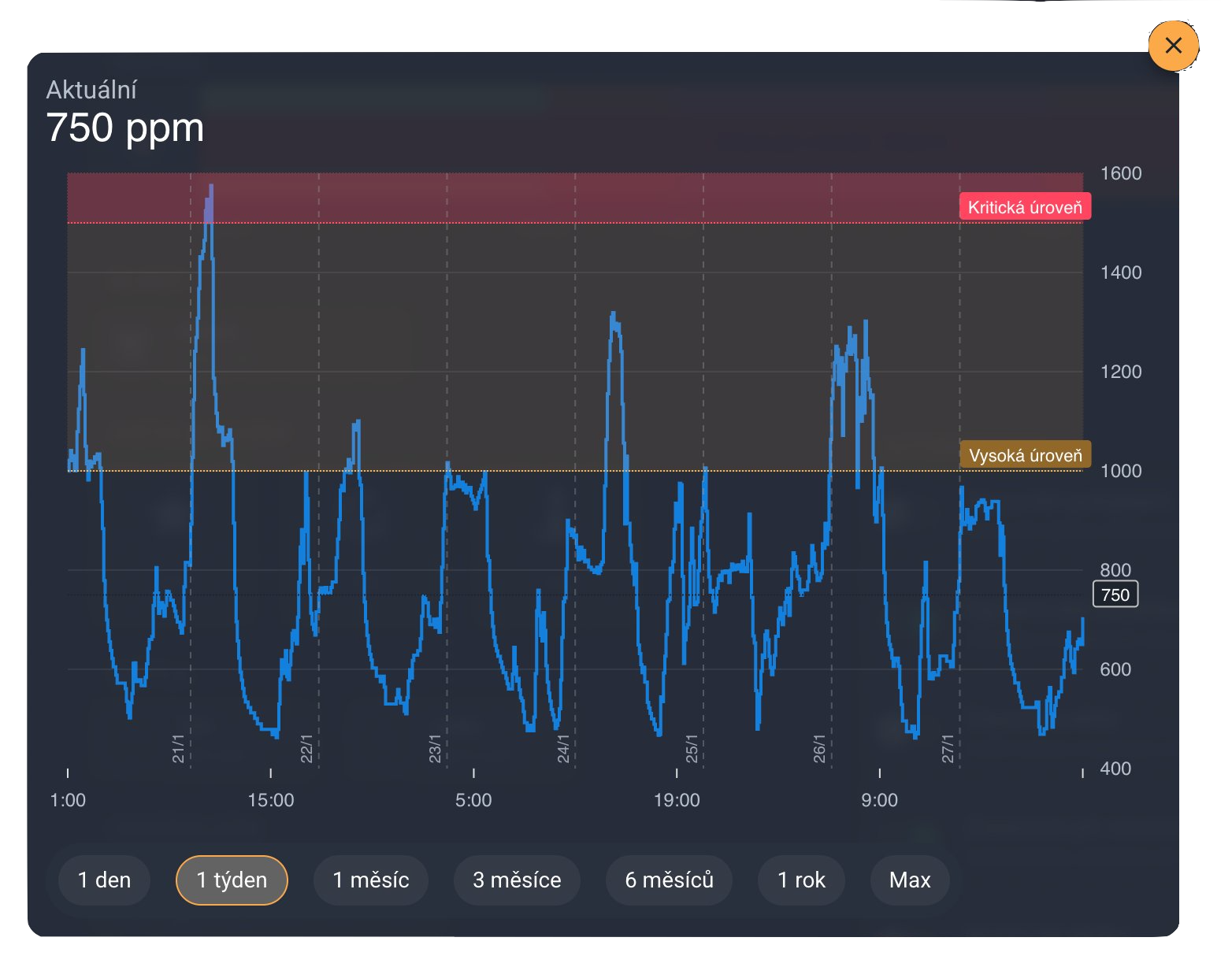Switch to the "1 měsíc" view
The image size is (1232, 967).
371,880
